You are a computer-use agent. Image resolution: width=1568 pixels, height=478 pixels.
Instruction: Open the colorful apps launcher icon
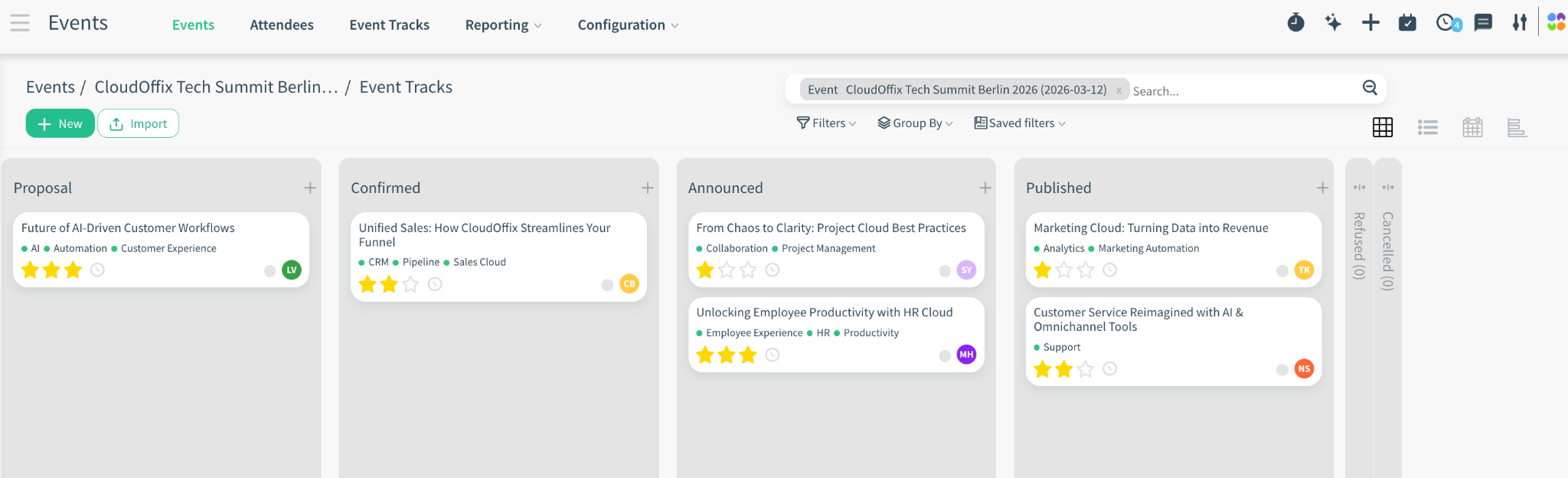1556,22
